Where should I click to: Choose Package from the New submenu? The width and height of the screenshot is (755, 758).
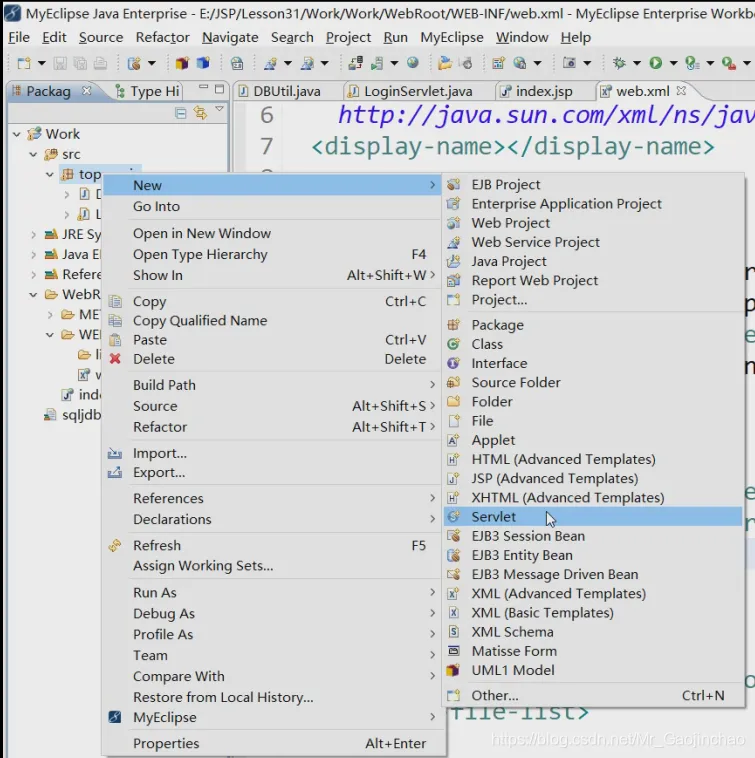point(593,325)
